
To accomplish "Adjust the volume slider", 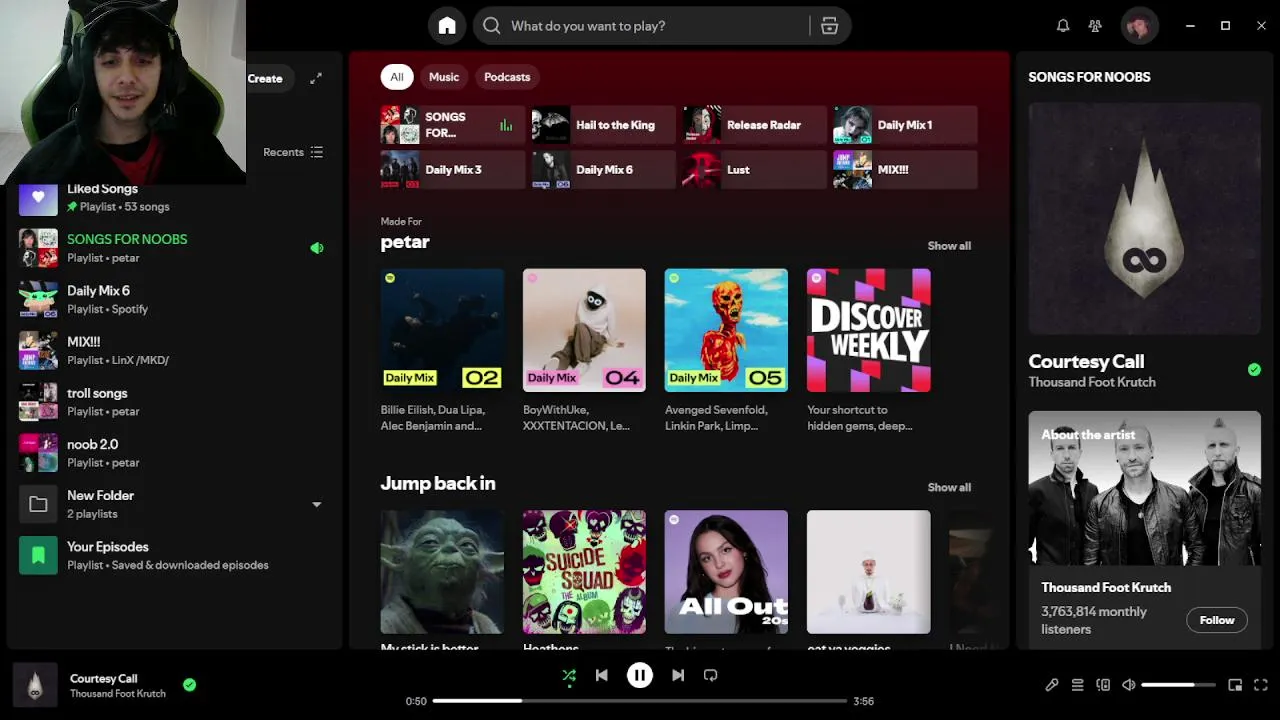I will point(1178,685).
